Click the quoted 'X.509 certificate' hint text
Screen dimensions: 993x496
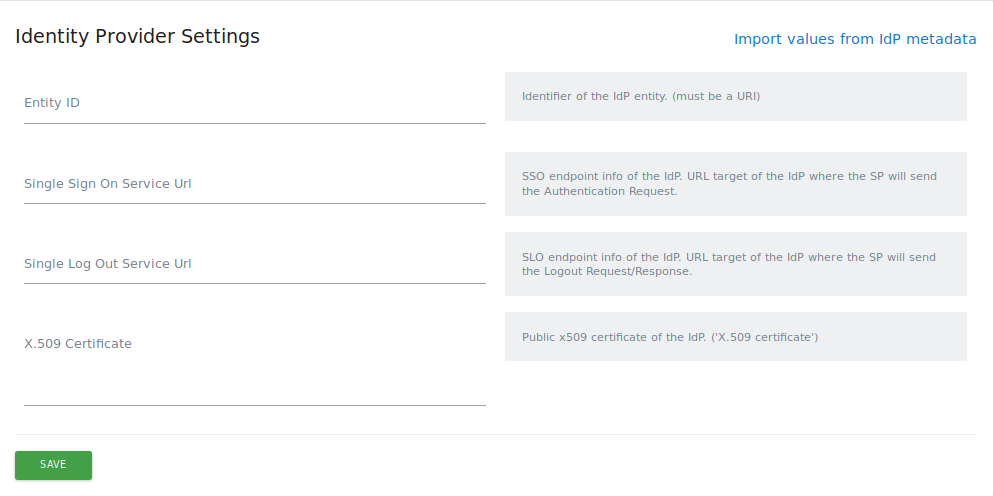tap(765, 337)
